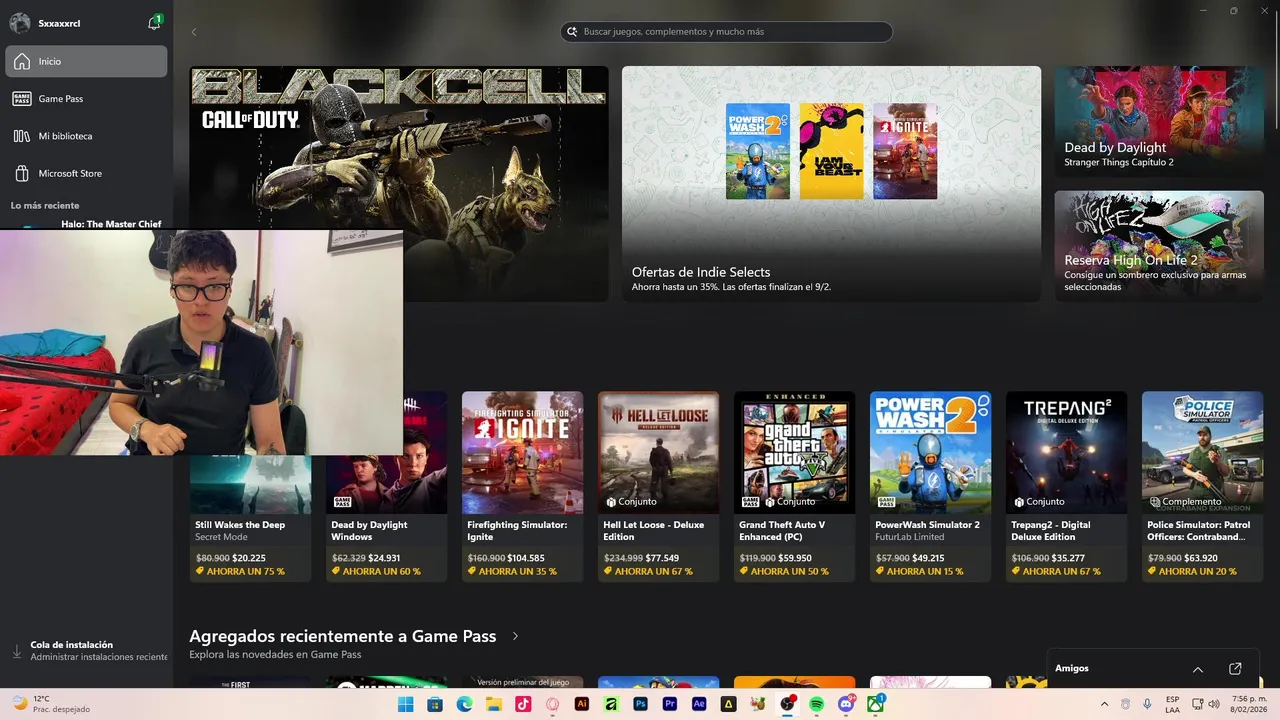Click Ignite cover in Indie Selects banner
The height and width of the screenshot is (720, 1280).
click(x=905, y=151)
